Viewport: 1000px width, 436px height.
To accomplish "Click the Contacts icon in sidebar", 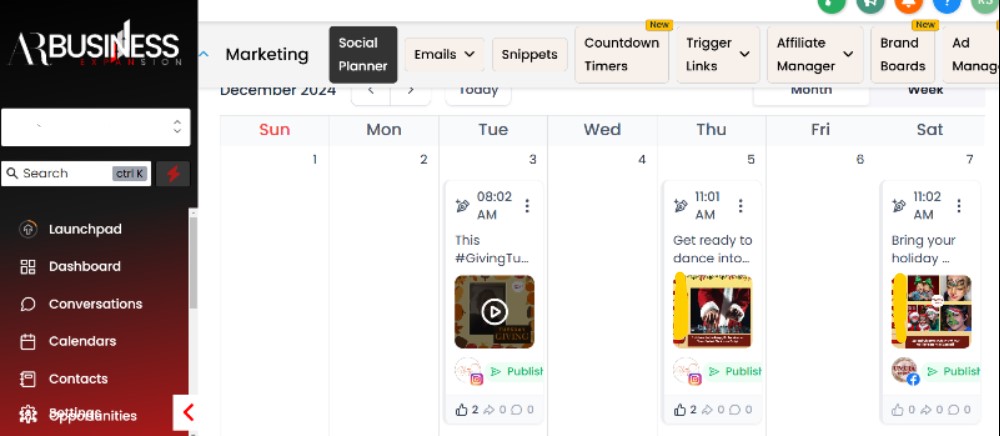I will 28,379.
